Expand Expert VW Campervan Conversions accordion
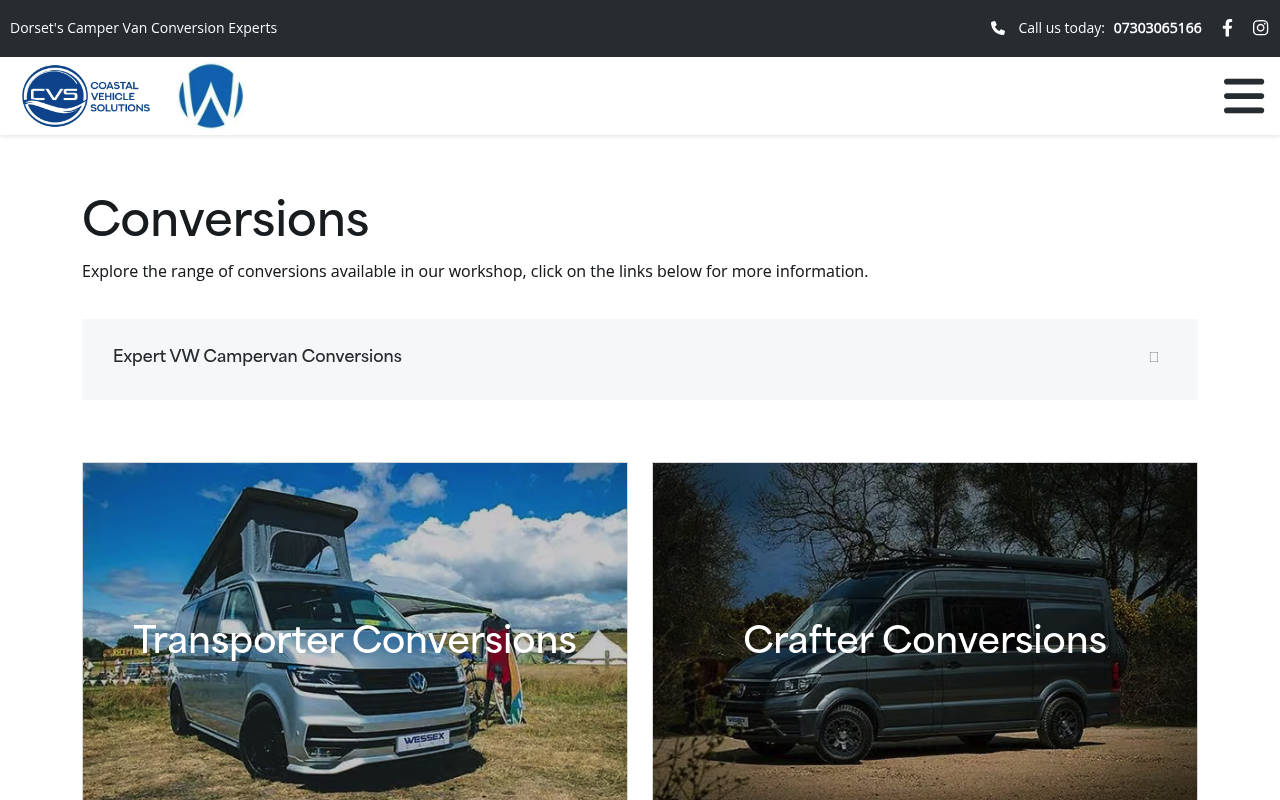This screenshot has height=800, width=1280. (x=640, y=359)
